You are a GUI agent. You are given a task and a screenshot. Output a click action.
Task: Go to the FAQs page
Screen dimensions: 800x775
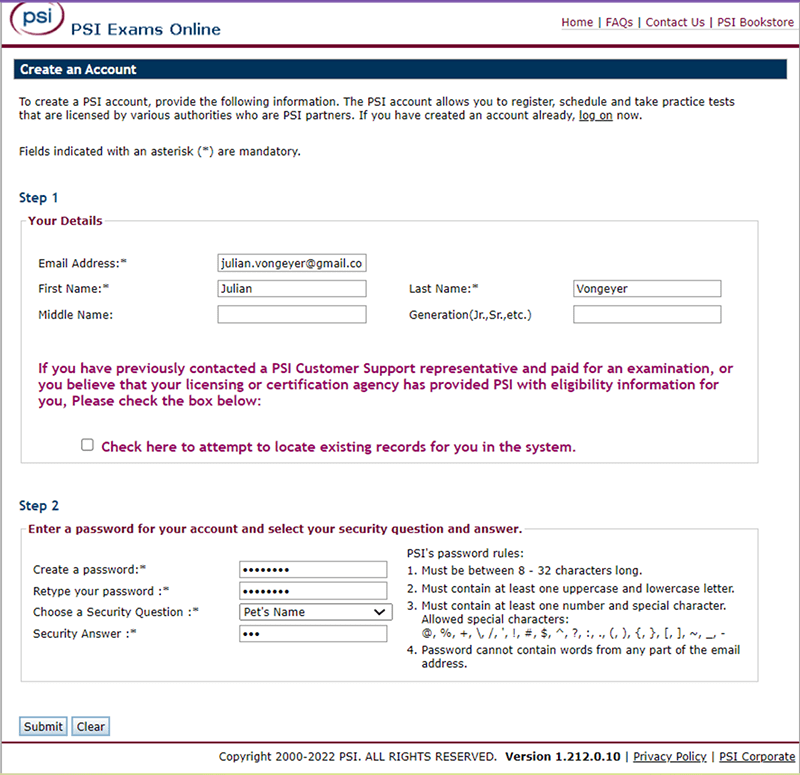click(x=619, y=22)
